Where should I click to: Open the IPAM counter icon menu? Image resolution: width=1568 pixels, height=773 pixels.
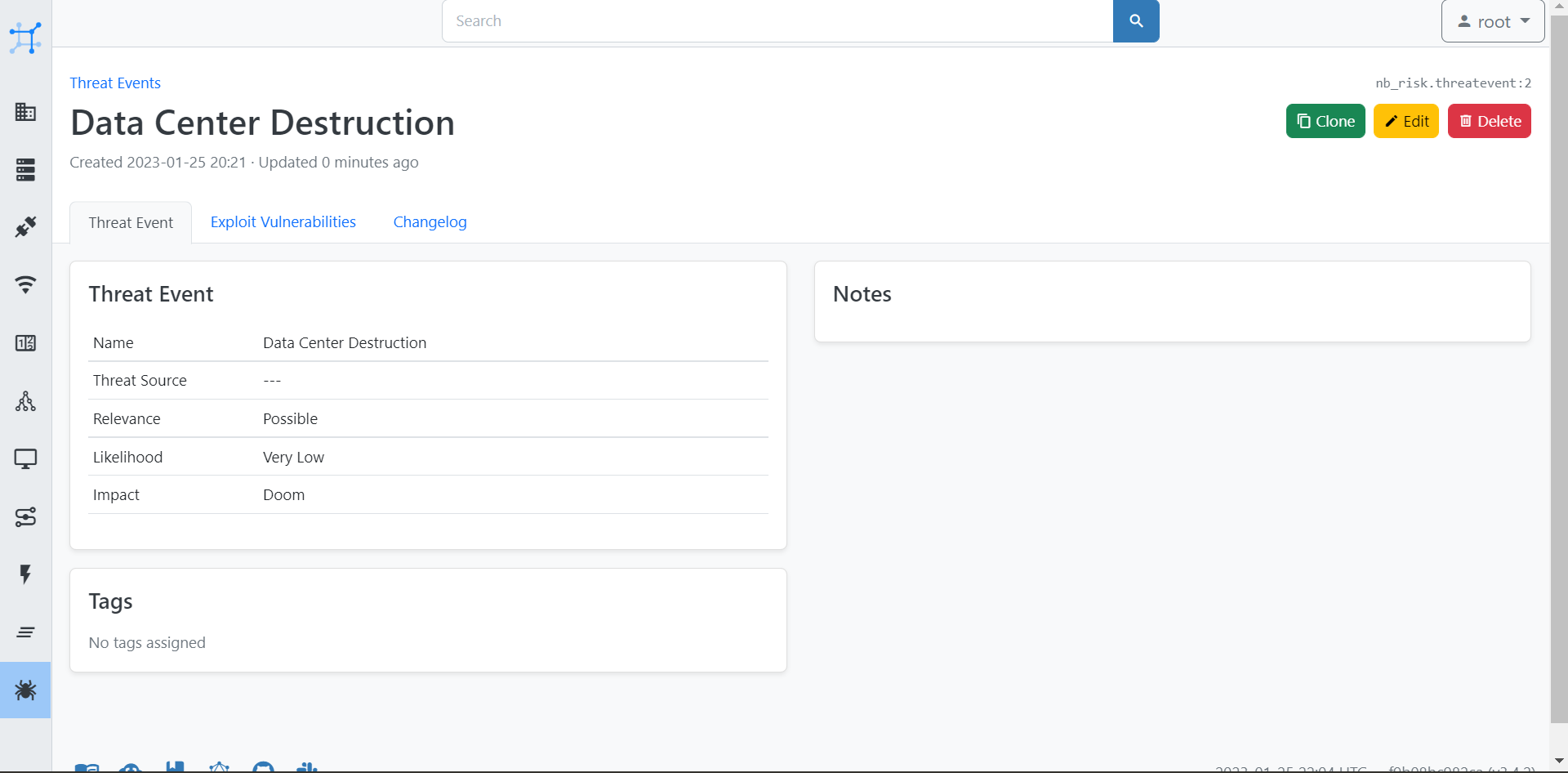(x=25, y=343)
